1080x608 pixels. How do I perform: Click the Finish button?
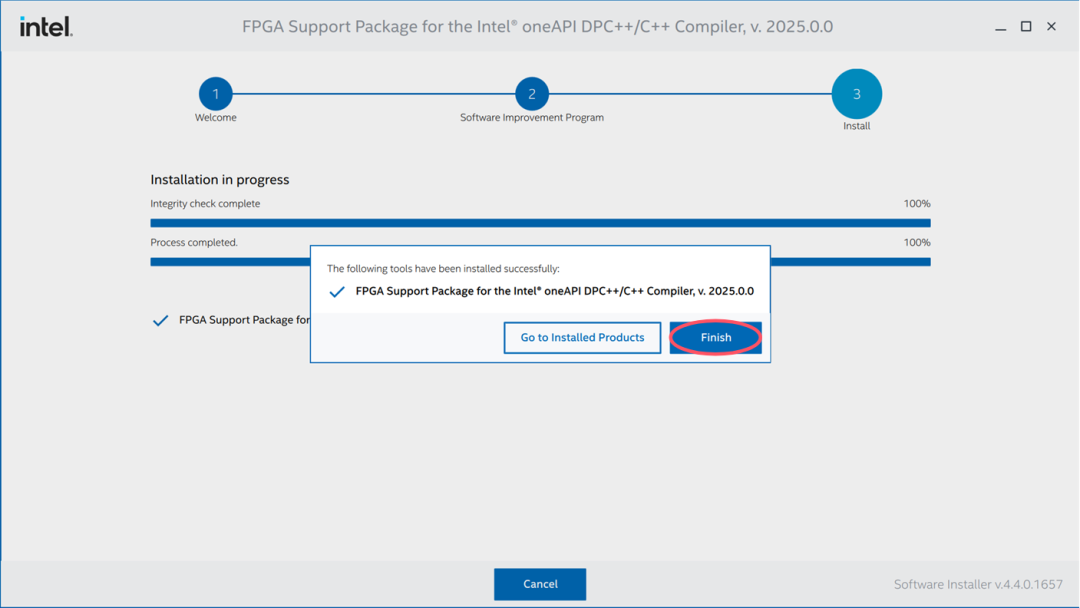[715, 337]
